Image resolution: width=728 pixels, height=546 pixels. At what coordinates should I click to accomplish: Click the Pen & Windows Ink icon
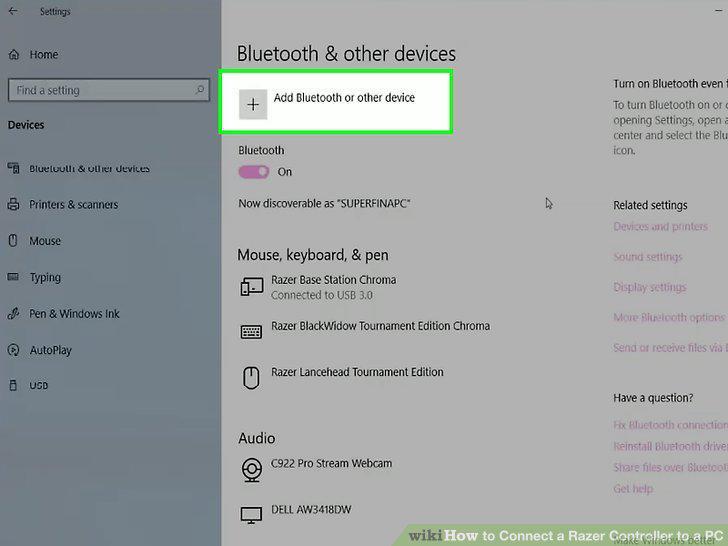click(13, 314)
